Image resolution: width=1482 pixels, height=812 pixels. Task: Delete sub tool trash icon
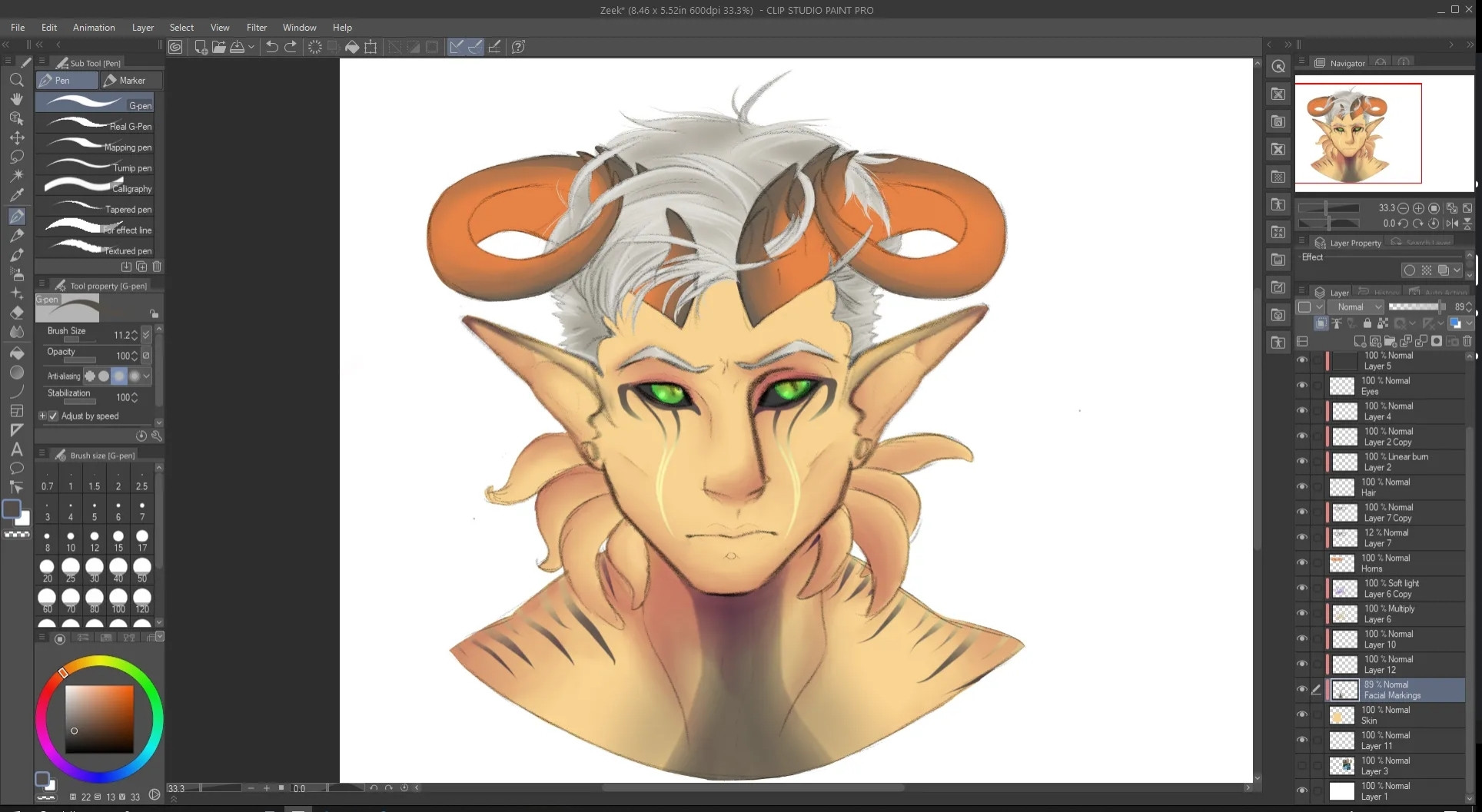(x=157, y=267)
